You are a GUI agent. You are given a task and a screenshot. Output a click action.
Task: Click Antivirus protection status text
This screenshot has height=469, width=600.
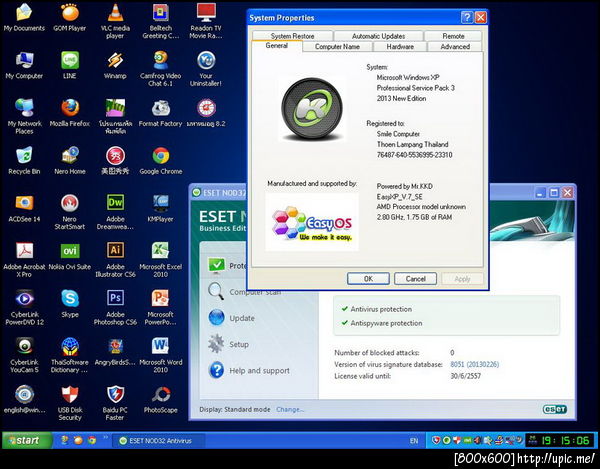point(381,309)
